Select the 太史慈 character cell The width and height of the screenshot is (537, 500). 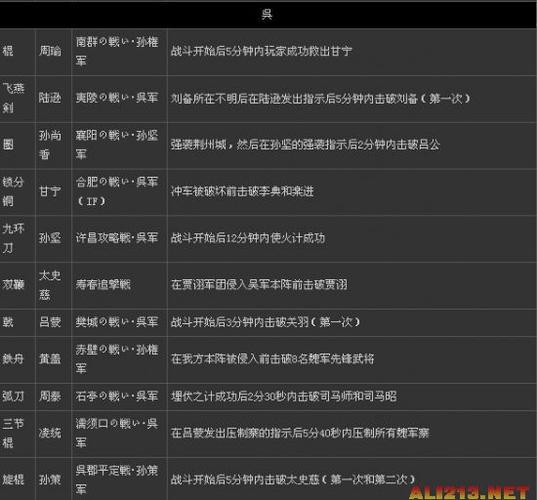tap(53, 286)
